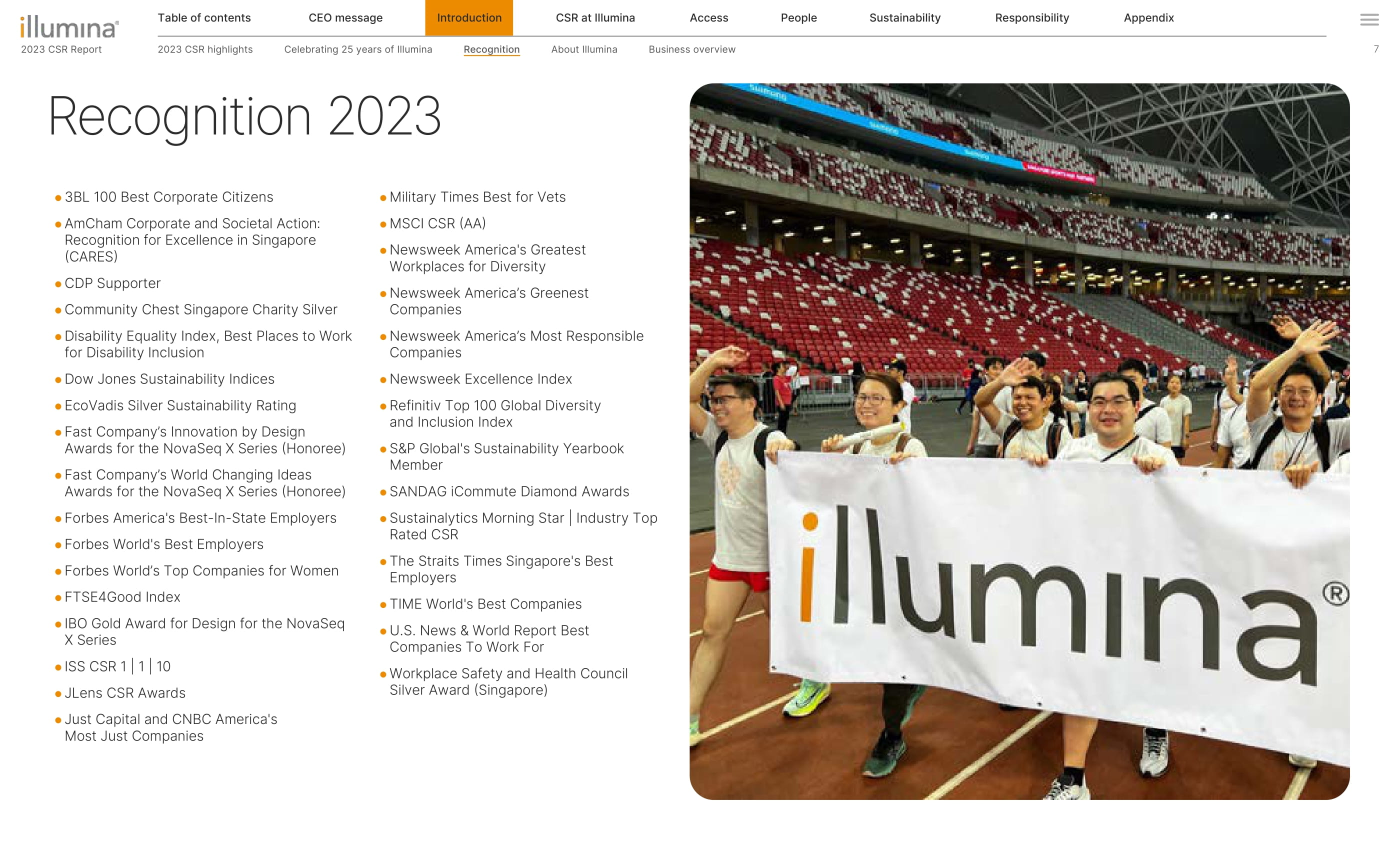Select the Introduction tab
Screen dimensions: 1400x850
click(x=469, y=17)
